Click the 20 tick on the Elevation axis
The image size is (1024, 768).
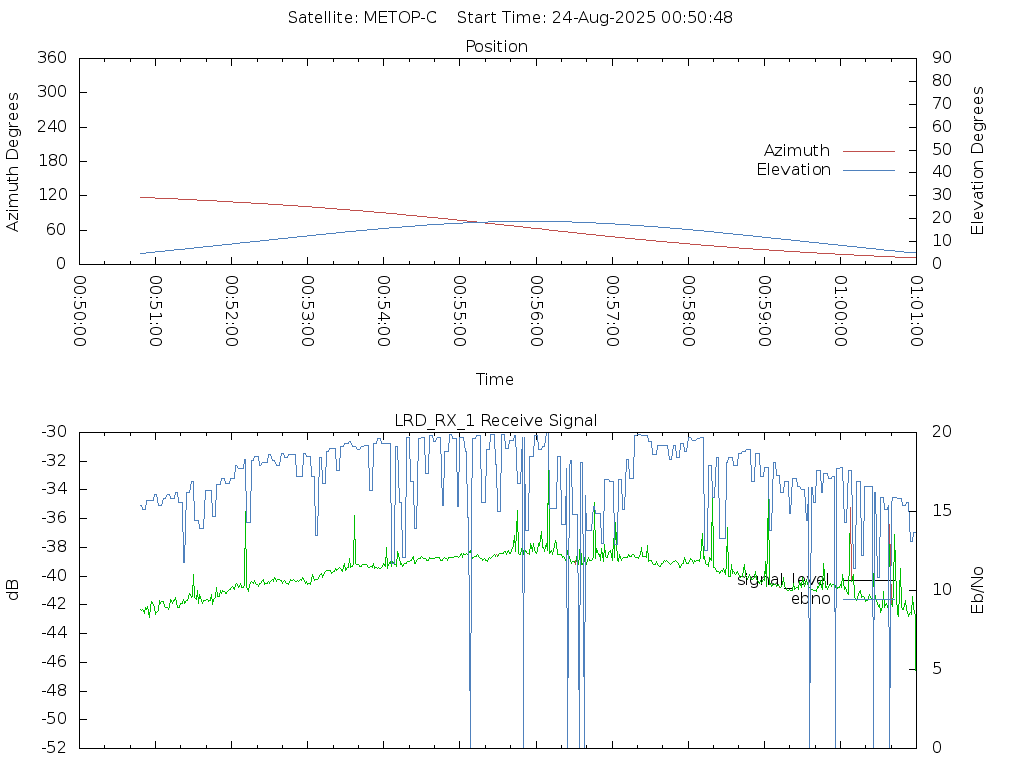pos(942,218)
